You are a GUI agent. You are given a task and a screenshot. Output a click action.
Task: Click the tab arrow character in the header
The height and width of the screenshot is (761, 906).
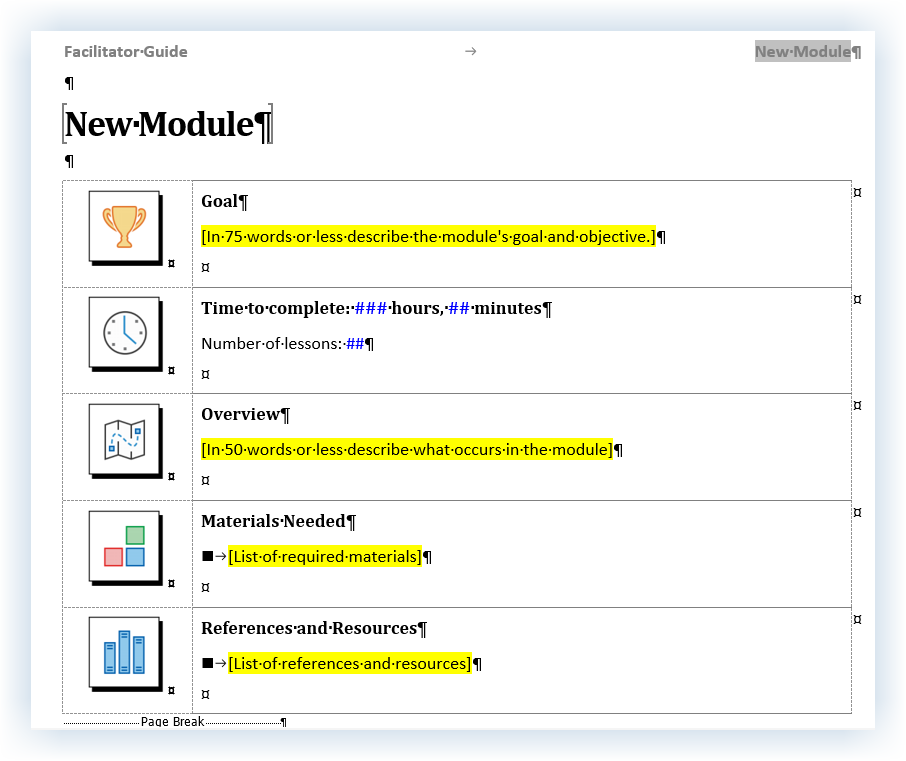470,51
